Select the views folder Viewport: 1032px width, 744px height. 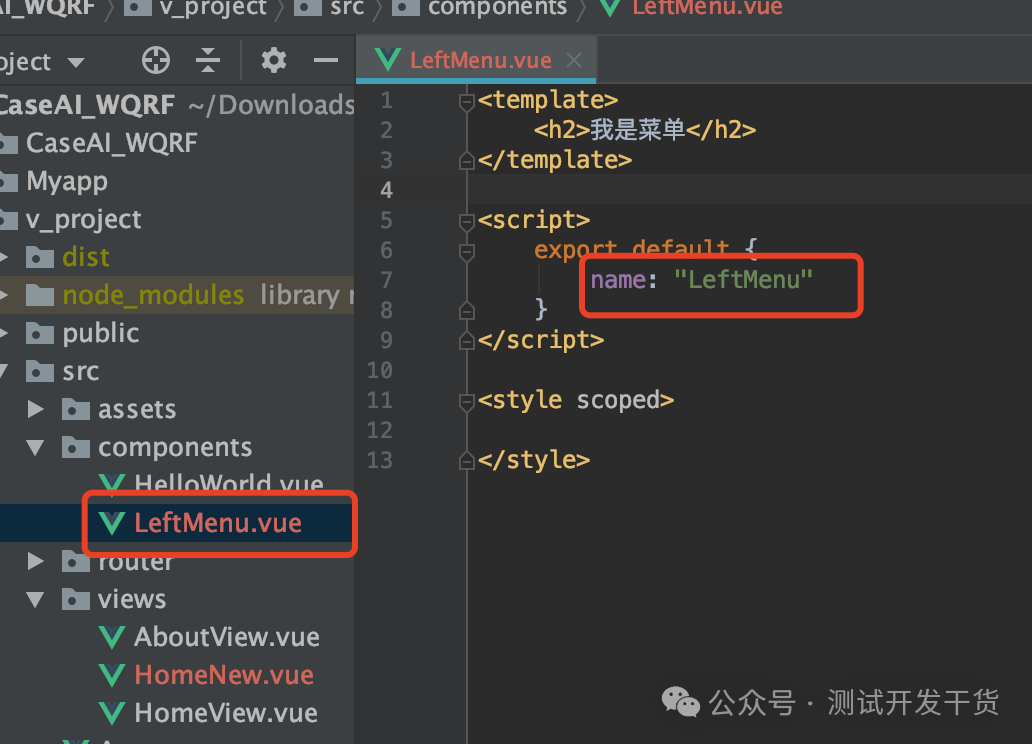[132, 600]
